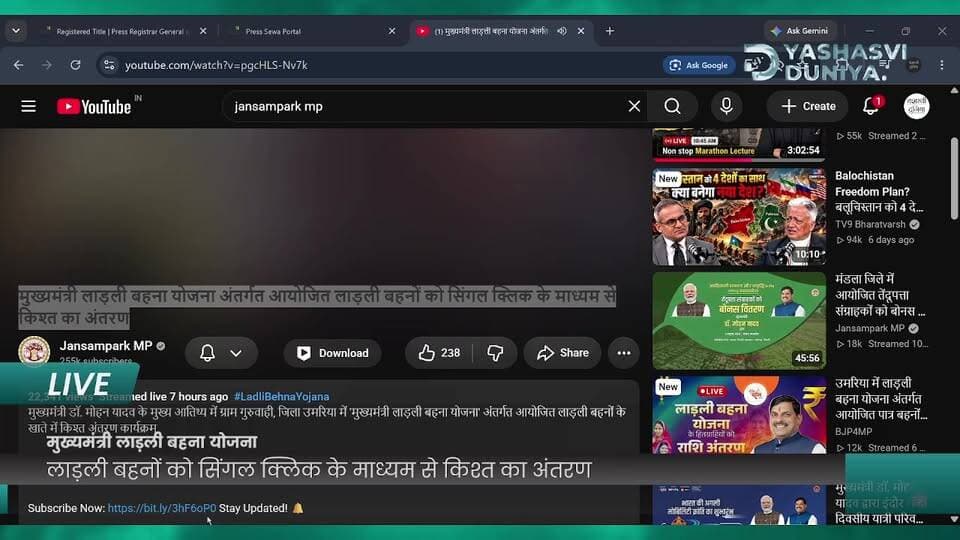Viewport: 960px width, 540px height.
Task: Open the Balochistan Freedom Plan video title
Action: coord(879,191)
